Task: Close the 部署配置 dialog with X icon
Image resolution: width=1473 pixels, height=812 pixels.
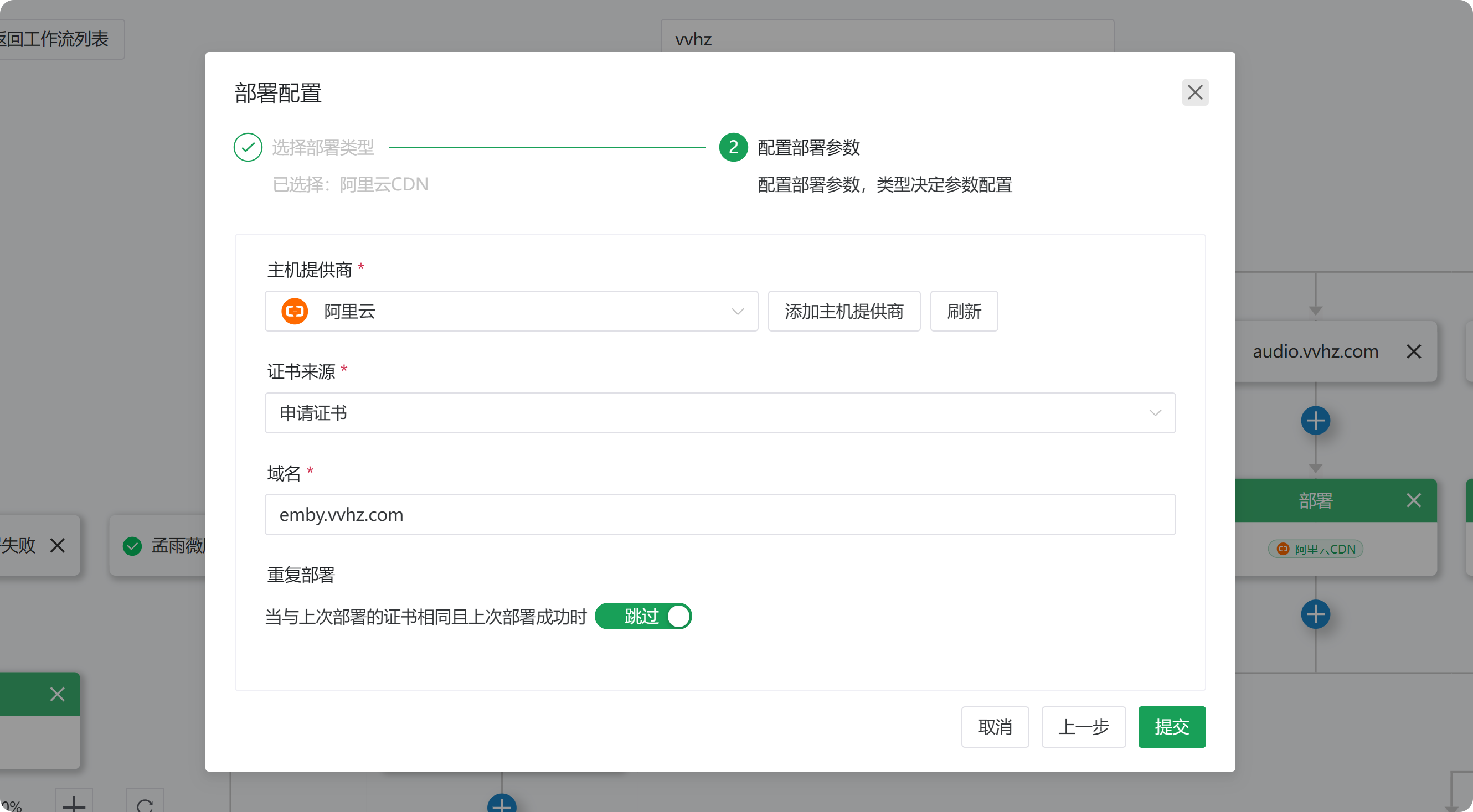Action: pos(1194,92)
